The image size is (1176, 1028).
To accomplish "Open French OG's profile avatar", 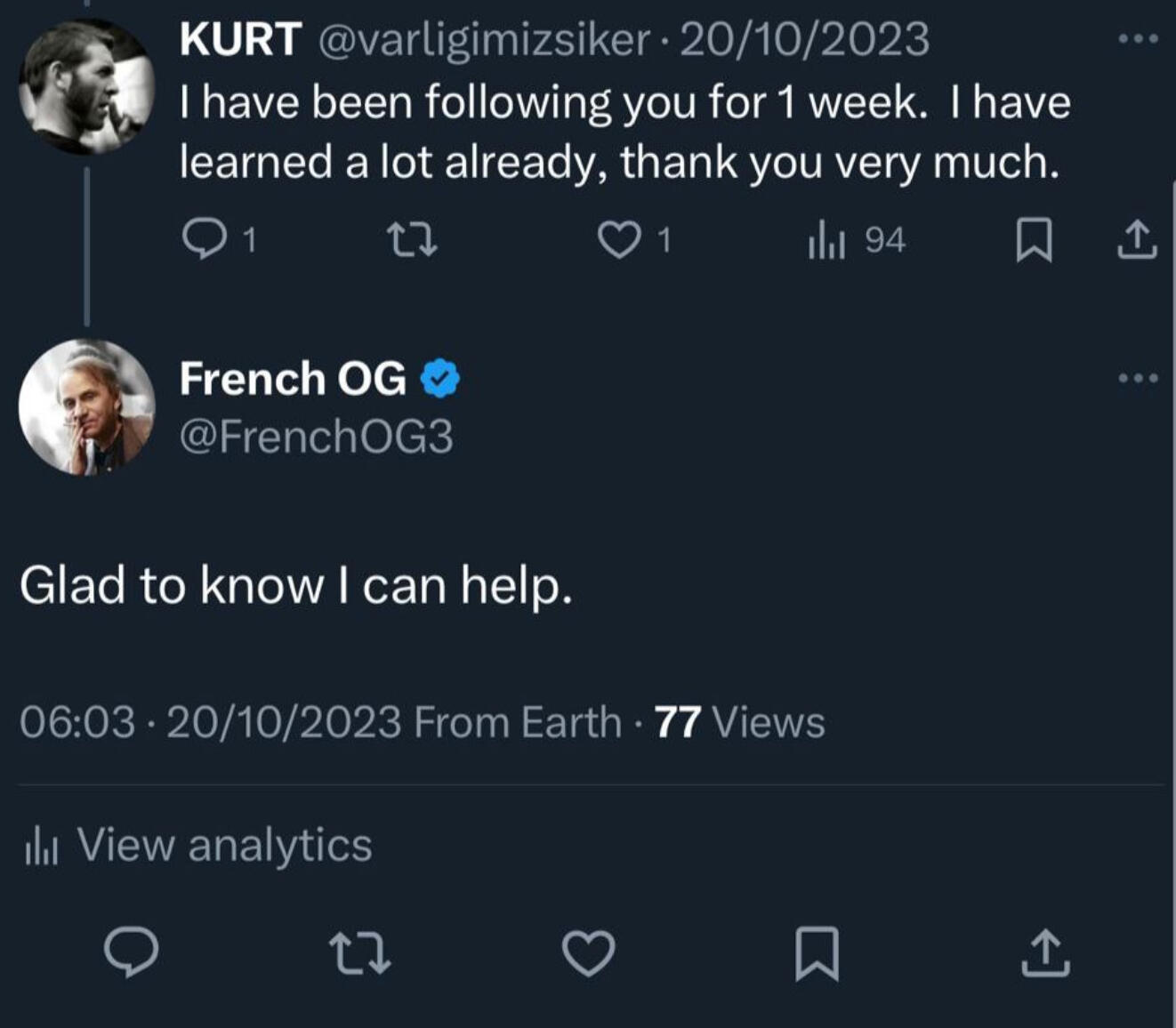I will (x=86, y=406).
